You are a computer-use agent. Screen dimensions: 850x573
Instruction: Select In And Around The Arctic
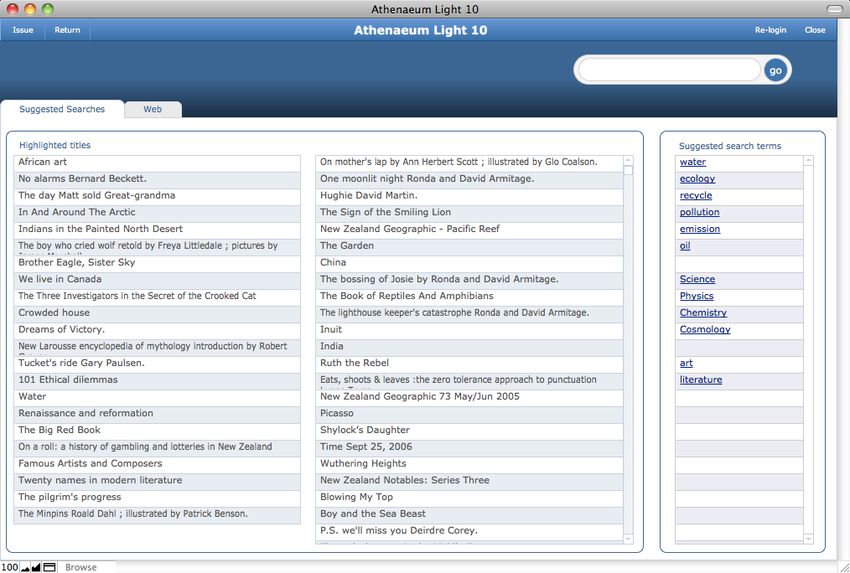157,213
